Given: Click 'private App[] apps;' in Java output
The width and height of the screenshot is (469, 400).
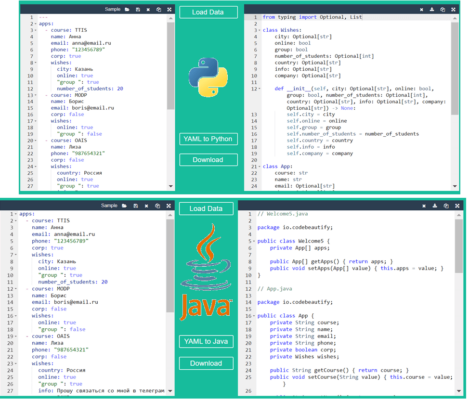Looking at the screenshot, I should click(x=300, y=248).
